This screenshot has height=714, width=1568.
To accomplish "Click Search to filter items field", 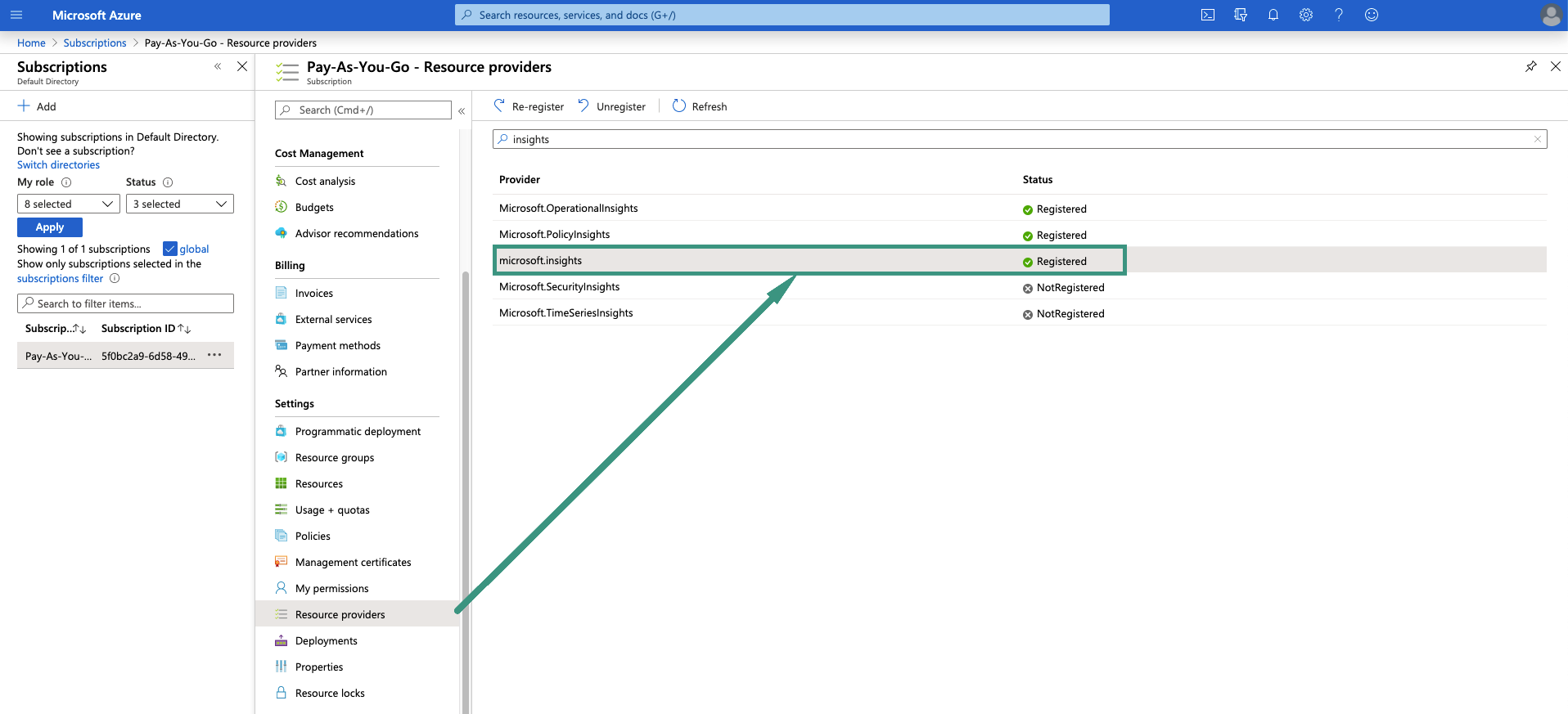I will pyautogui.click(x=125, y=303).
